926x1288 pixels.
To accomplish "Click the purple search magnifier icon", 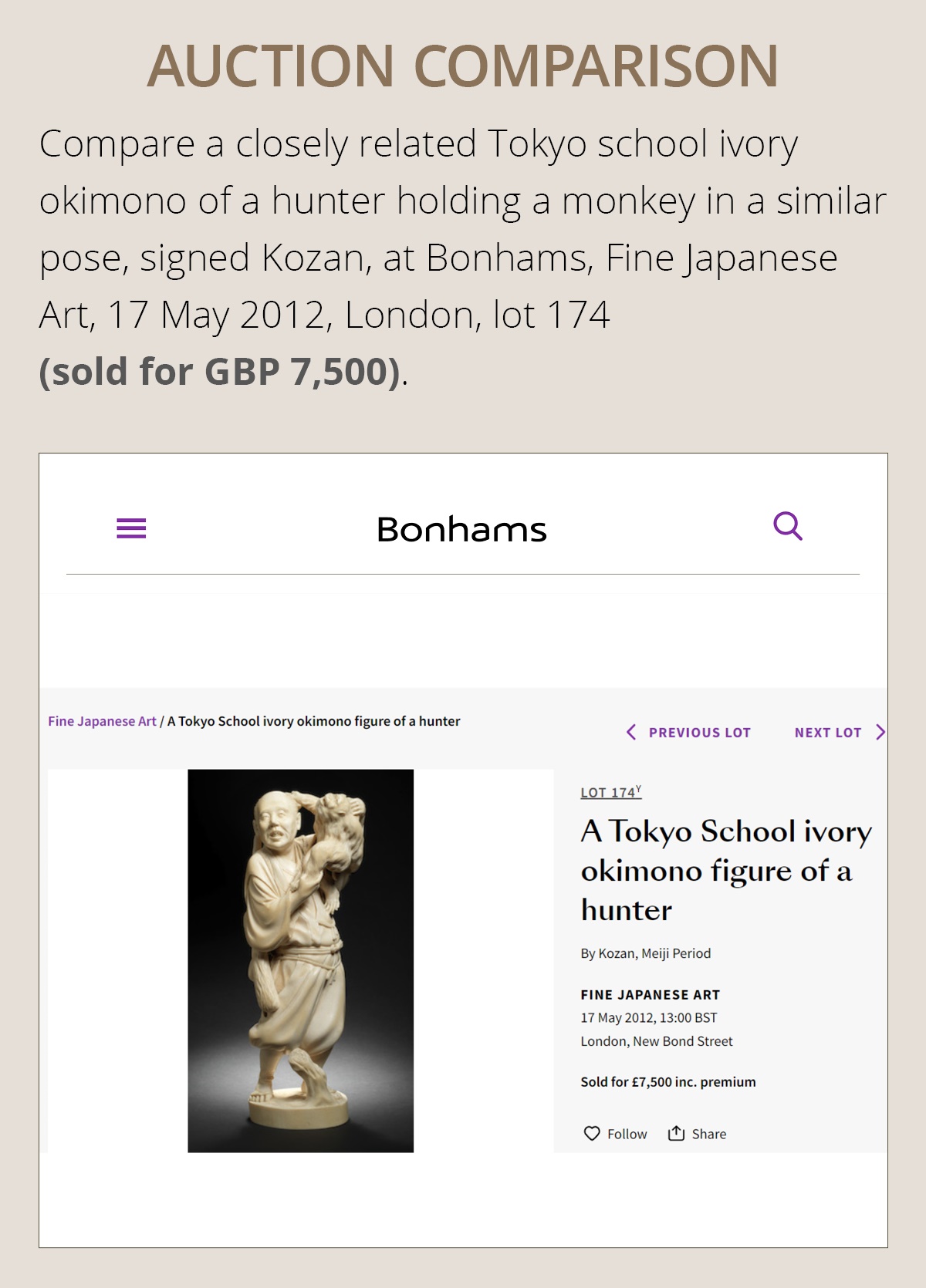I will (787, 527).
